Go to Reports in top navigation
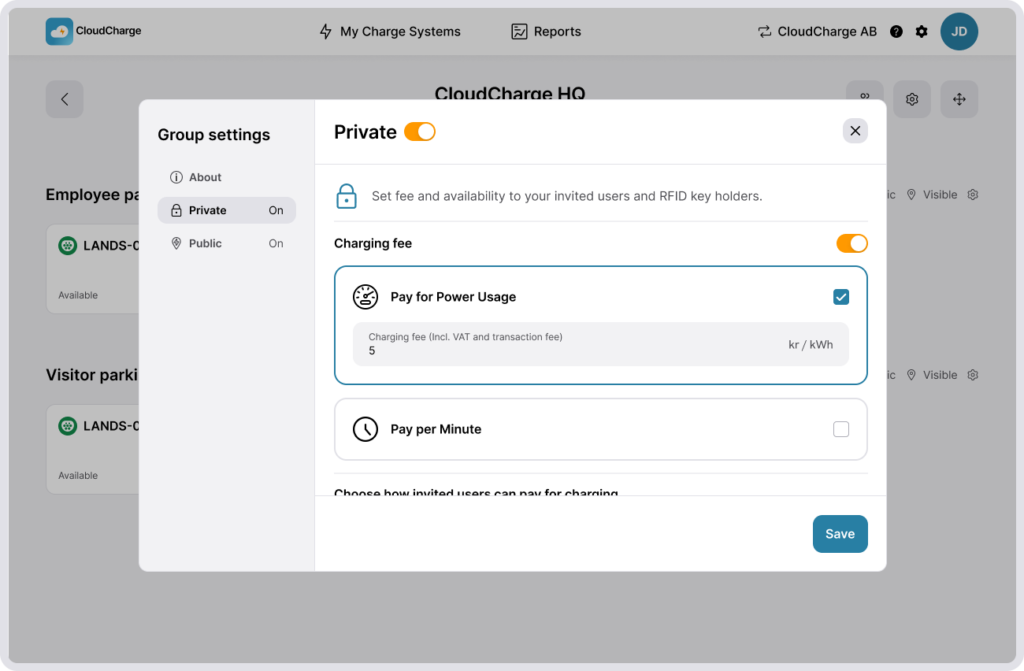 click(546, 31)
